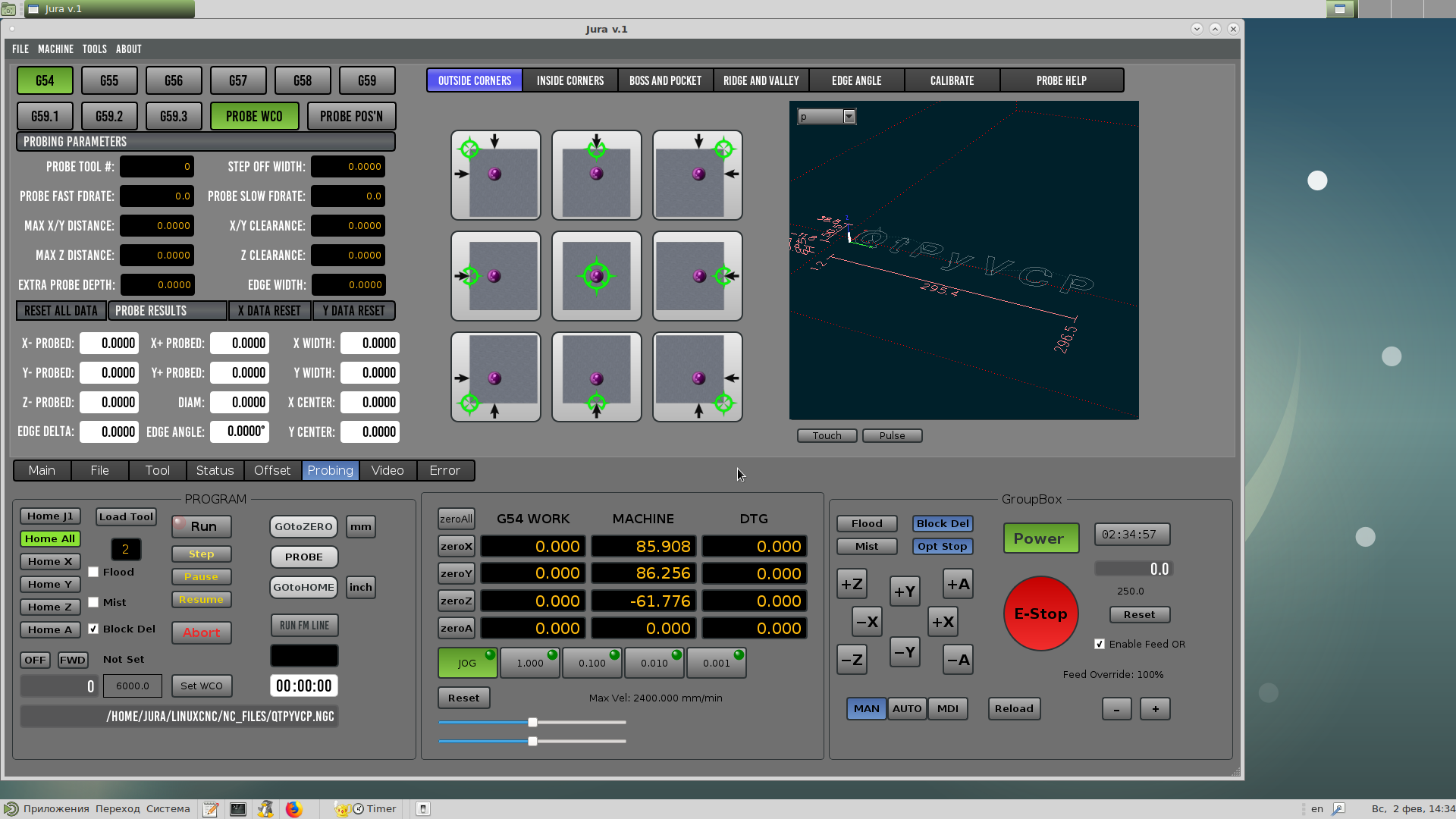Click the GOtoHOME button
Image resolution: width=1456 pixels, height=819 pixels.
coord(304,588)
